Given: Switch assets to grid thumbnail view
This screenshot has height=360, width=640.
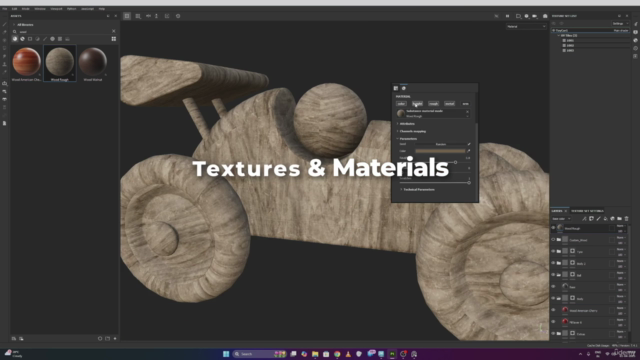Looking at the screenshot, I should tap(114, 39).
